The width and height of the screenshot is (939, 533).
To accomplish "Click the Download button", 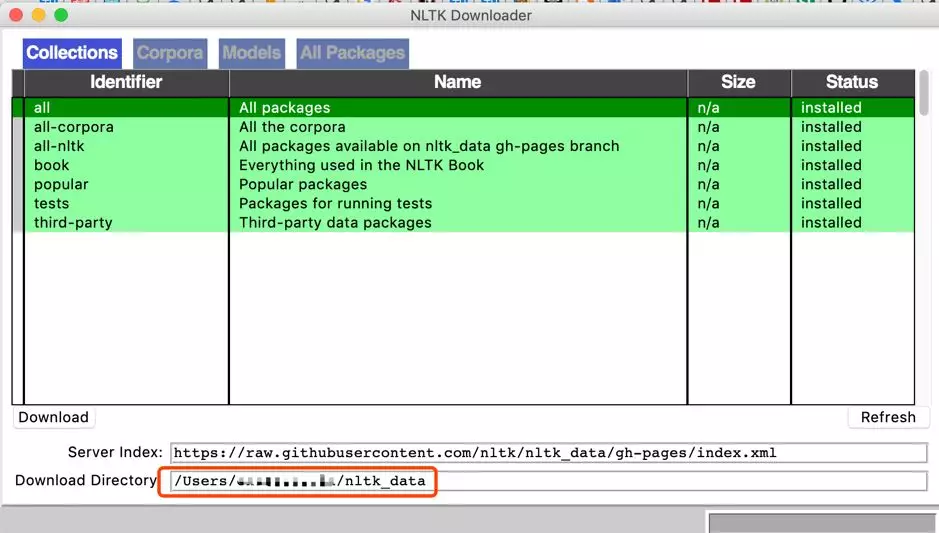I will [x=53, y=417].
